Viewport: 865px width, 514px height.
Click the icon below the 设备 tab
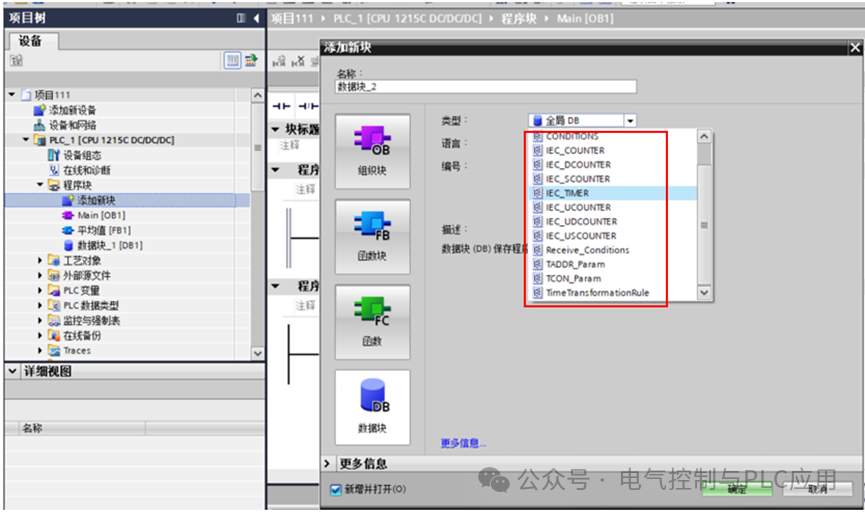tap(16, 61)
